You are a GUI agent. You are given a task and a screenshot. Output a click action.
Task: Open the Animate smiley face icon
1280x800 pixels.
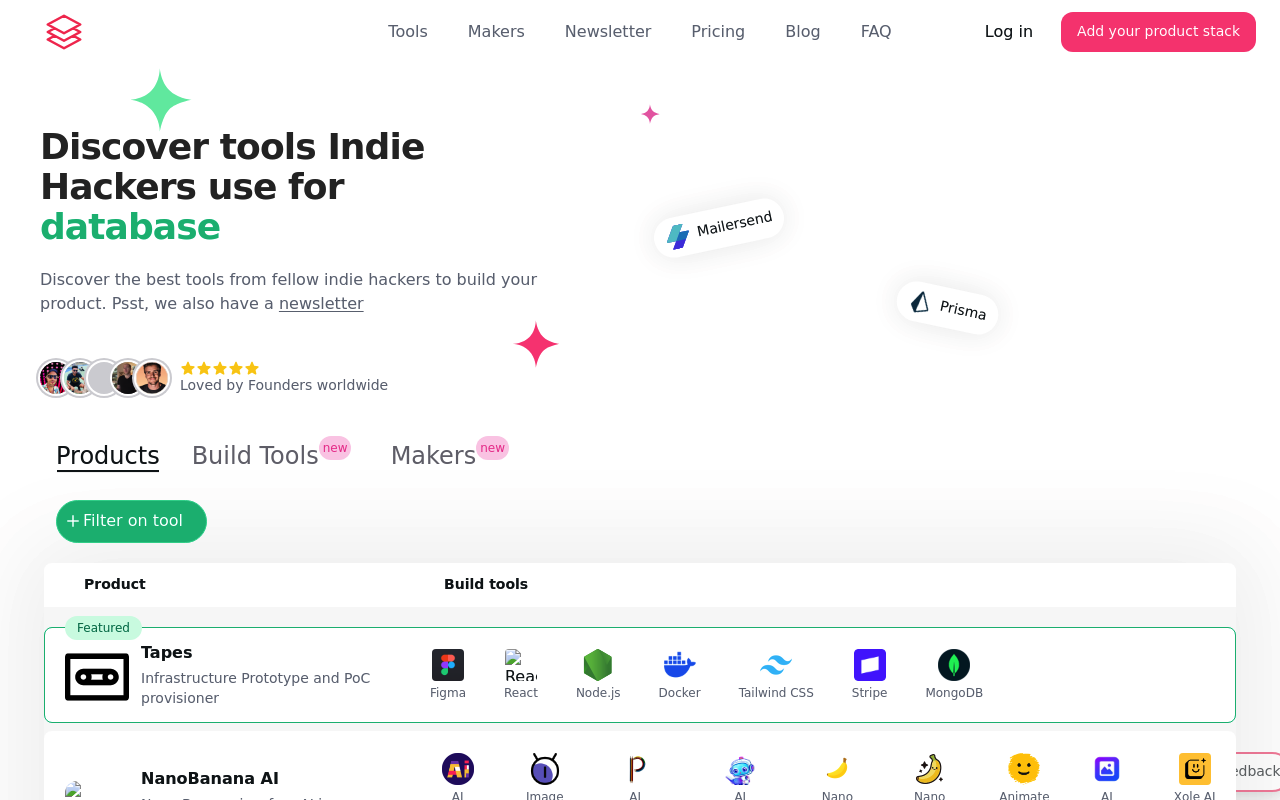(x=1024, y=769)
